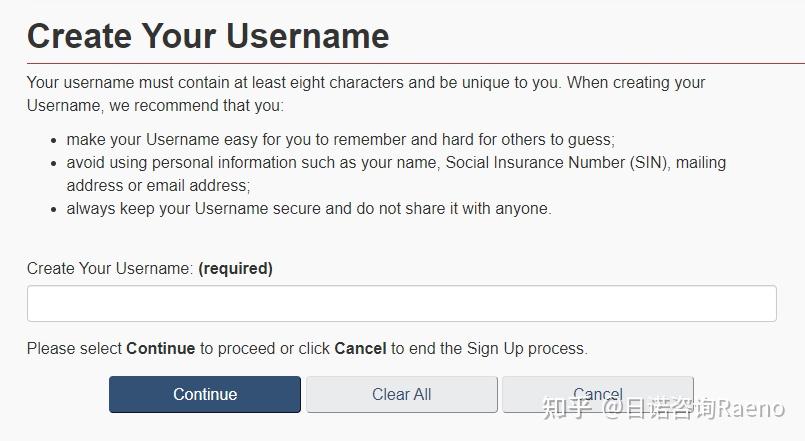Click the bullet dot before "make your Username"
This screenshot has height=441, width=805.
[x=52, y=141]
